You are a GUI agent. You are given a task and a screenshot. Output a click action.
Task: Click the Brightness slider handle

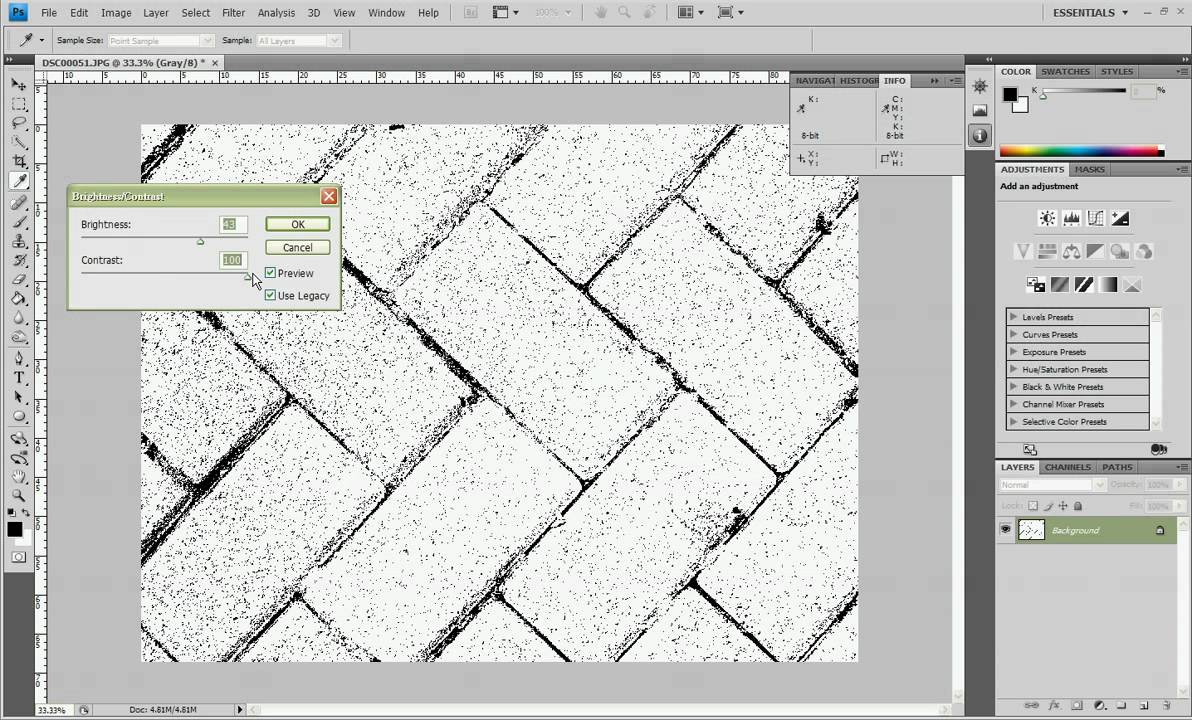coord(200,241)
